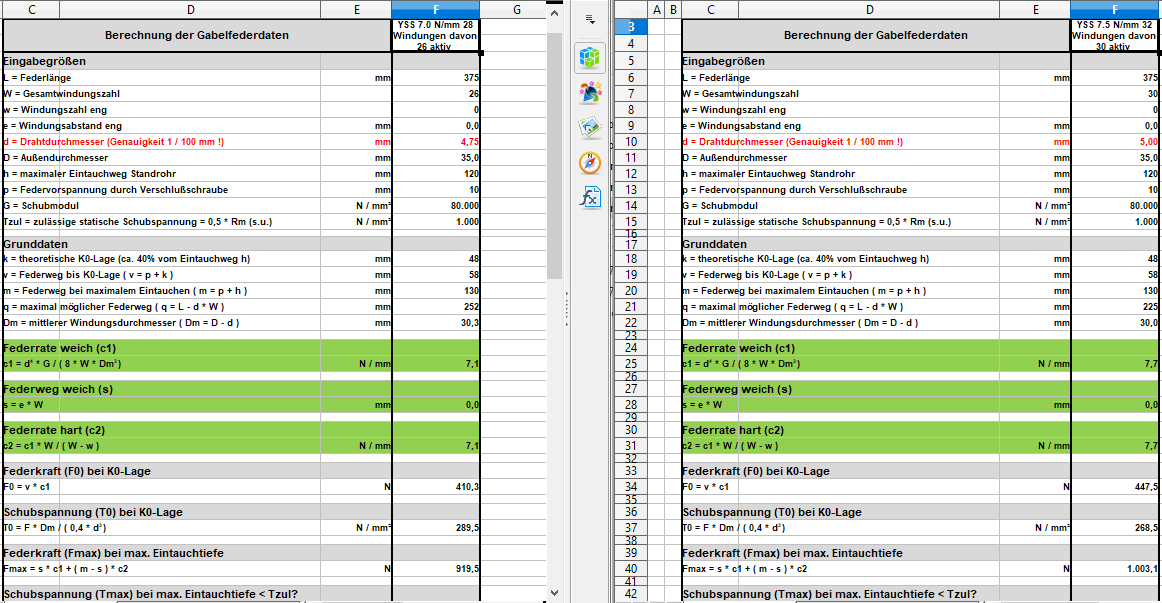The height and width of the screenshot is (603, 1162).
Task: Open the Properties sidebar deck
Action: pos(590,57)
